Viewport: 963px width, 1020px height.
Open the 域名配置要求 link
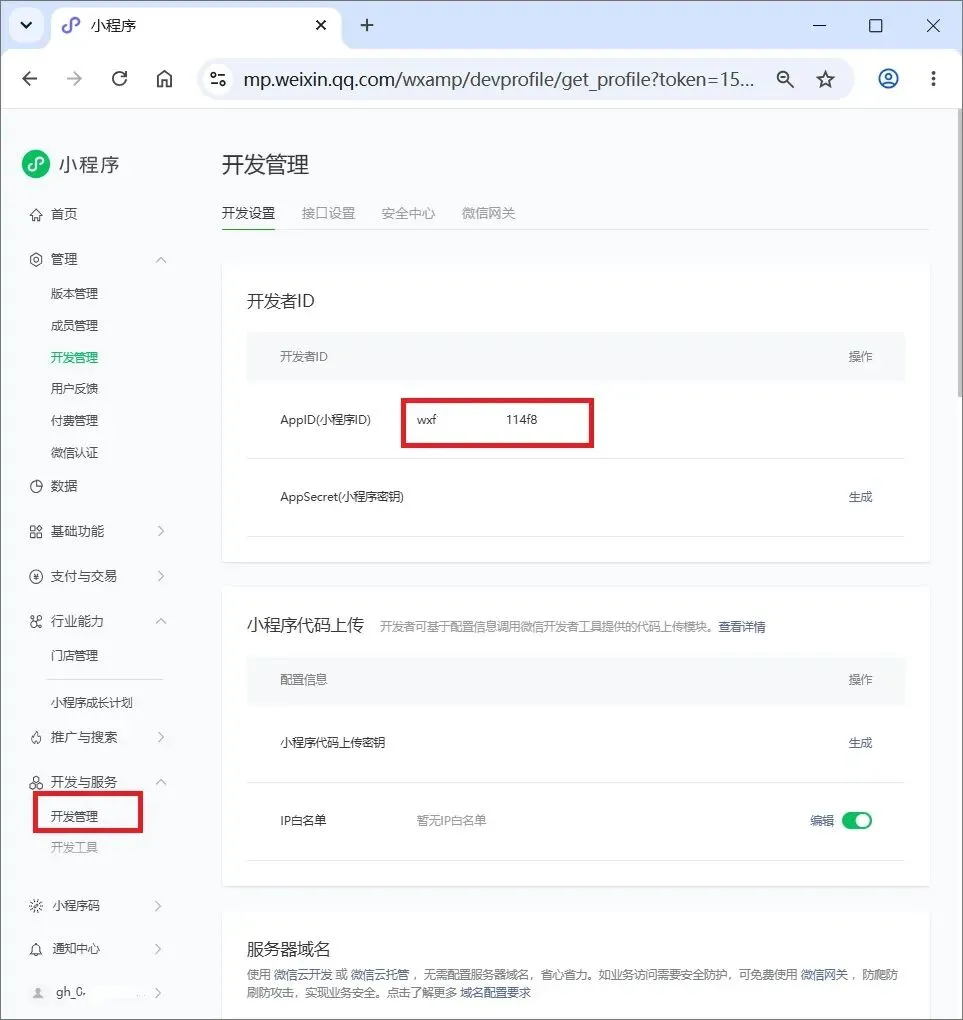[x=496, y=993]
